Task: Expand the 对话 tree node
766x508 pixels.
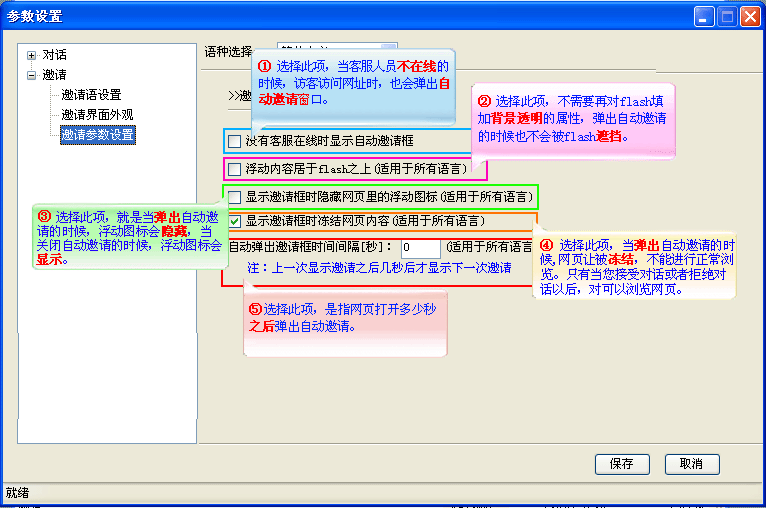Action: coord(31,55)
